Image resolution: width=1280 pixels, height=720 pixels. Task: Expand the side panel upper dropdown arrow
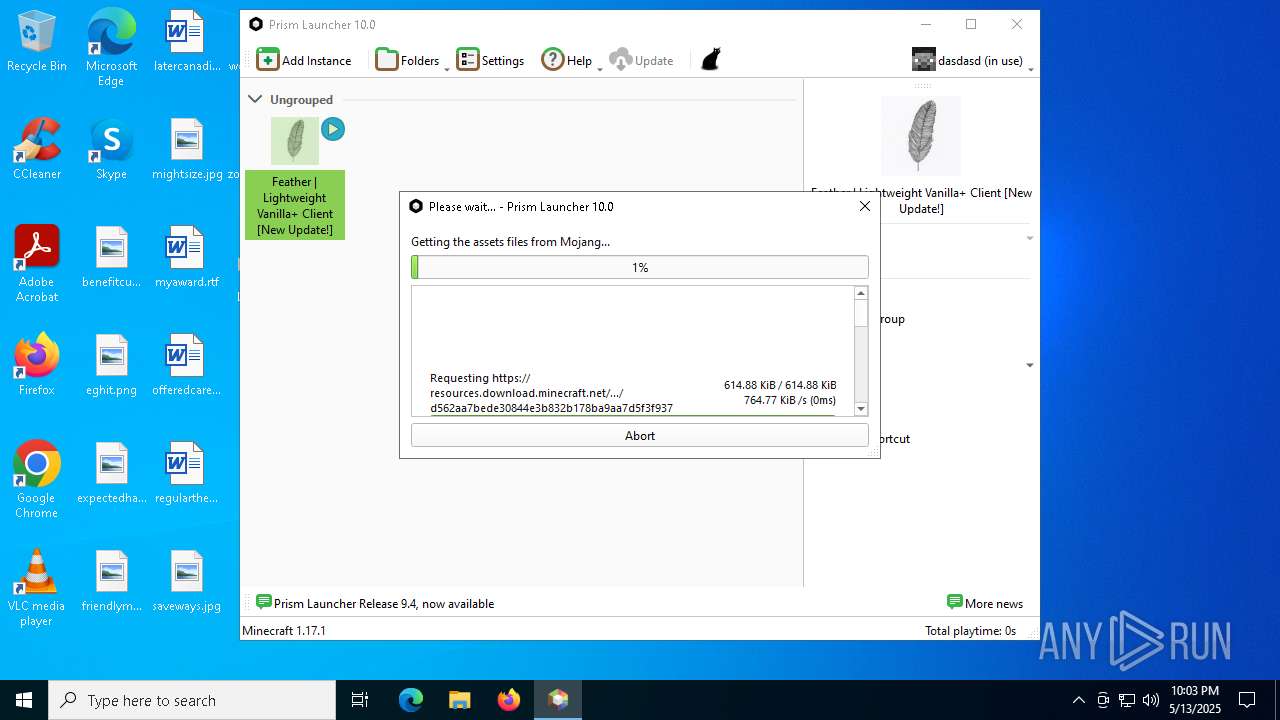[x=1030, y=238]
